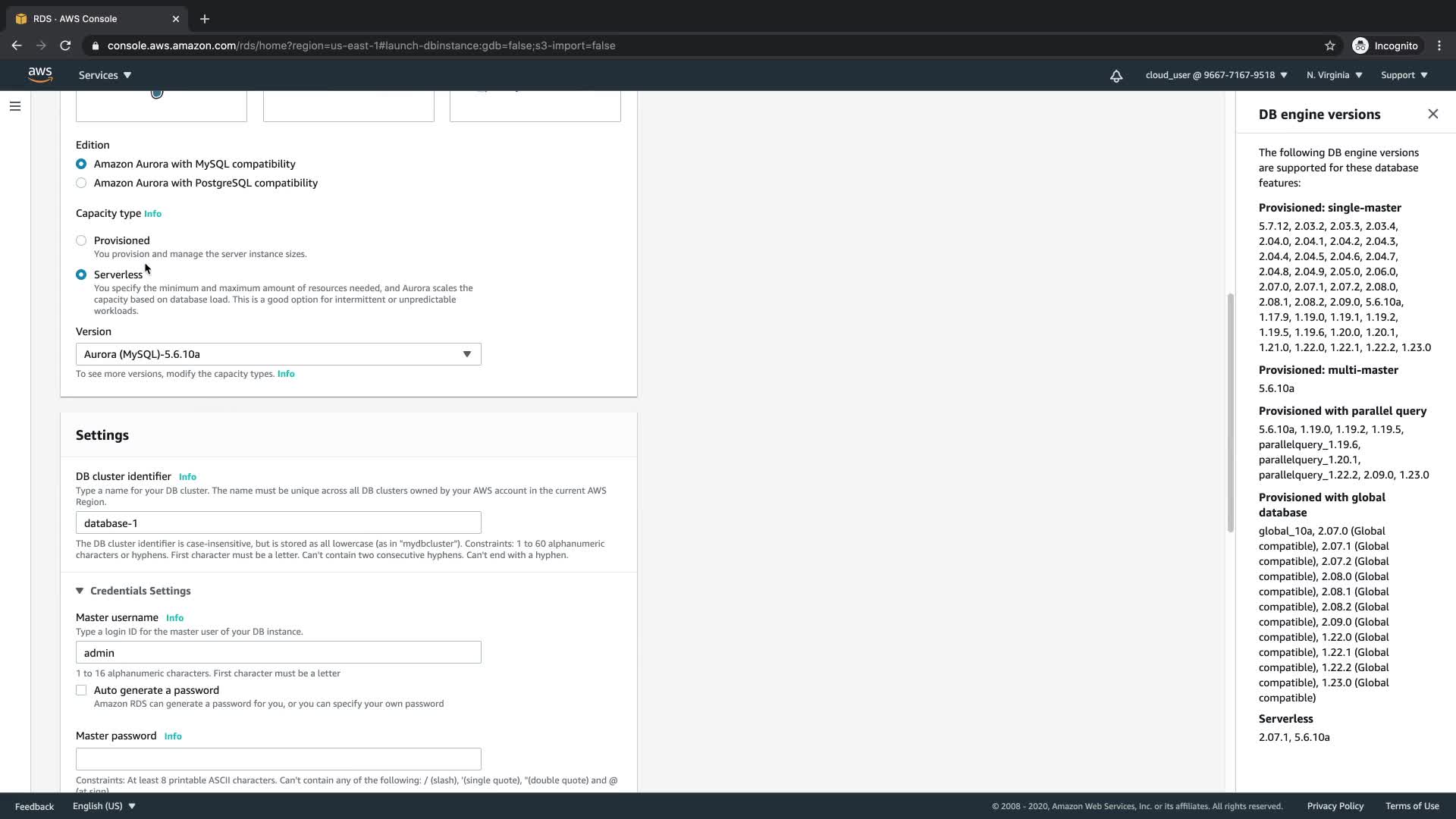Open the AWS home logo
Screen dimensions: 1456x819
point(39,74)
